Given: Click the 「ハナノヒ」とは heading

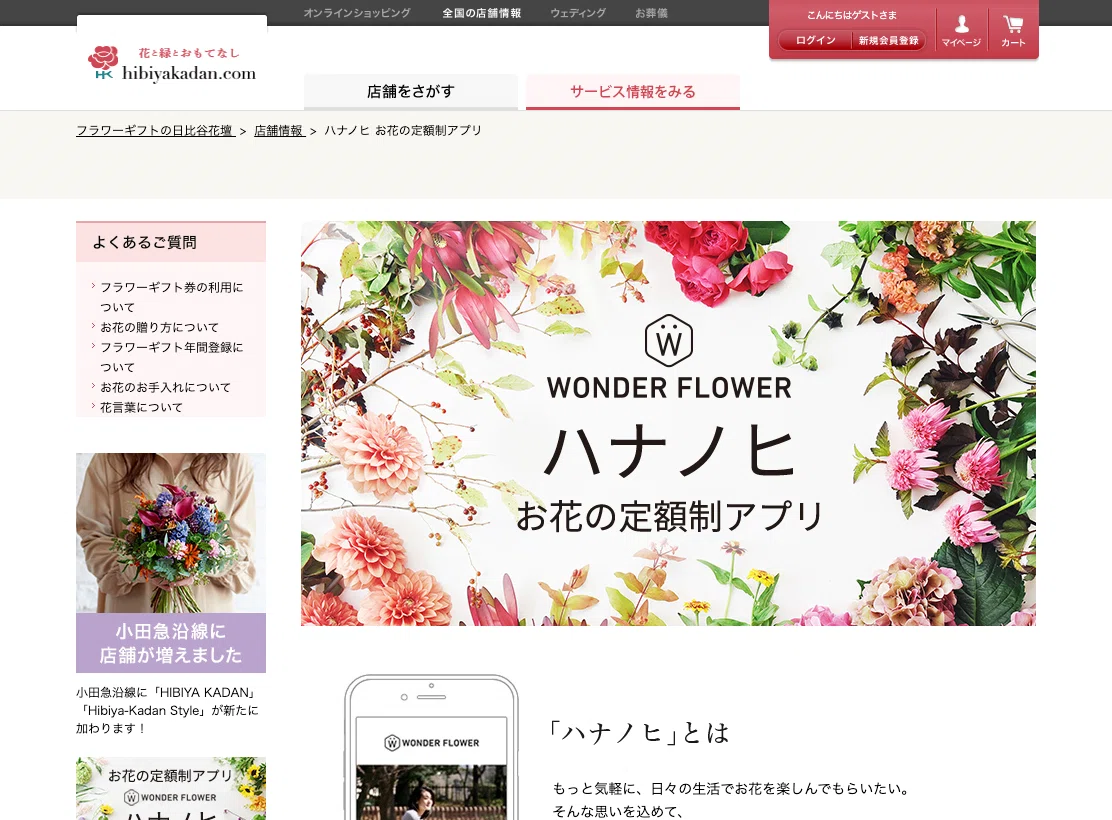Looking at the screenshot, I should [x=638, y=733].
